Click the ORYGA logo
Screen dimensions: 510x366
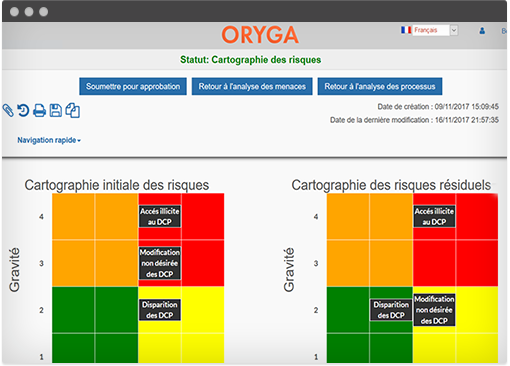[x=260, y=35]
